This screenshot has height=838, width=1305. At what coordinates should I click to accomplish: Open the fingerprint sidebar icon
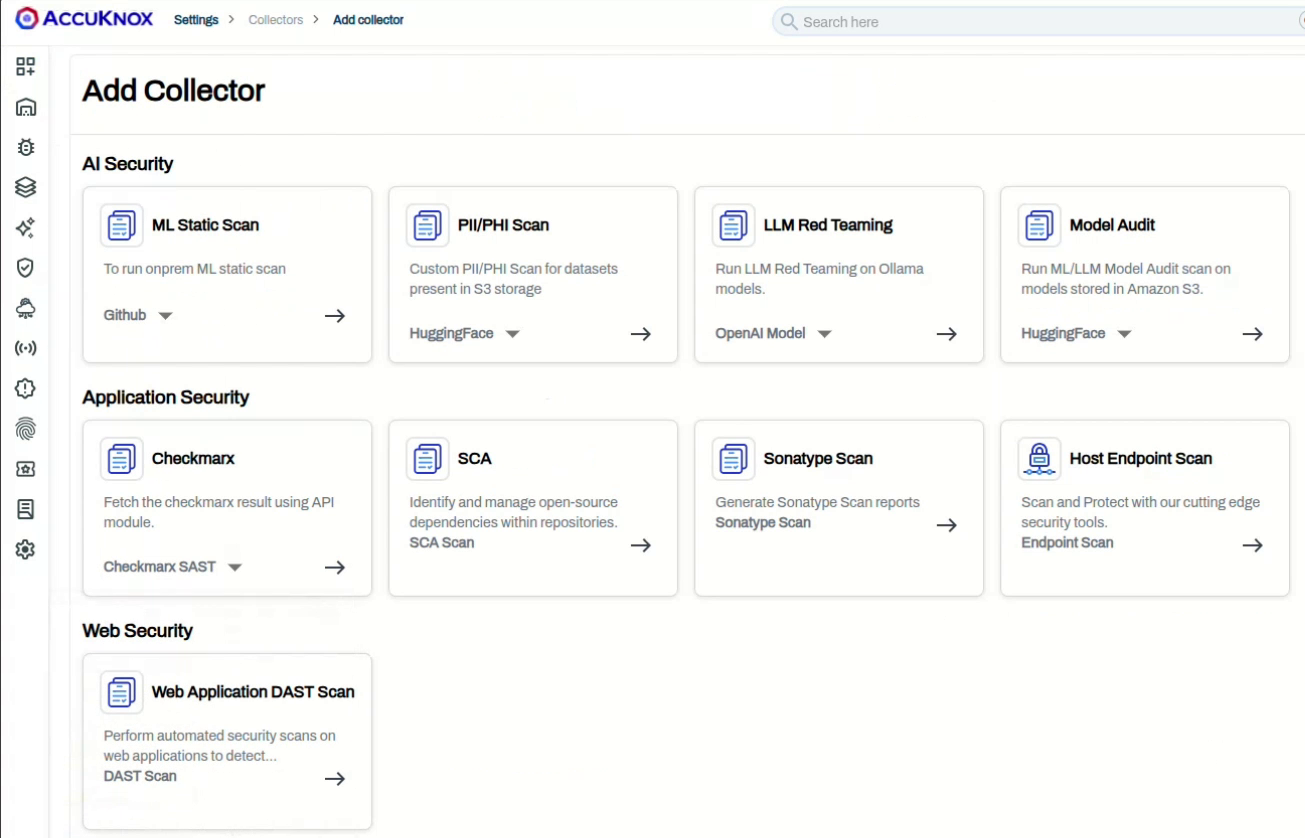[x=26, y=429]
